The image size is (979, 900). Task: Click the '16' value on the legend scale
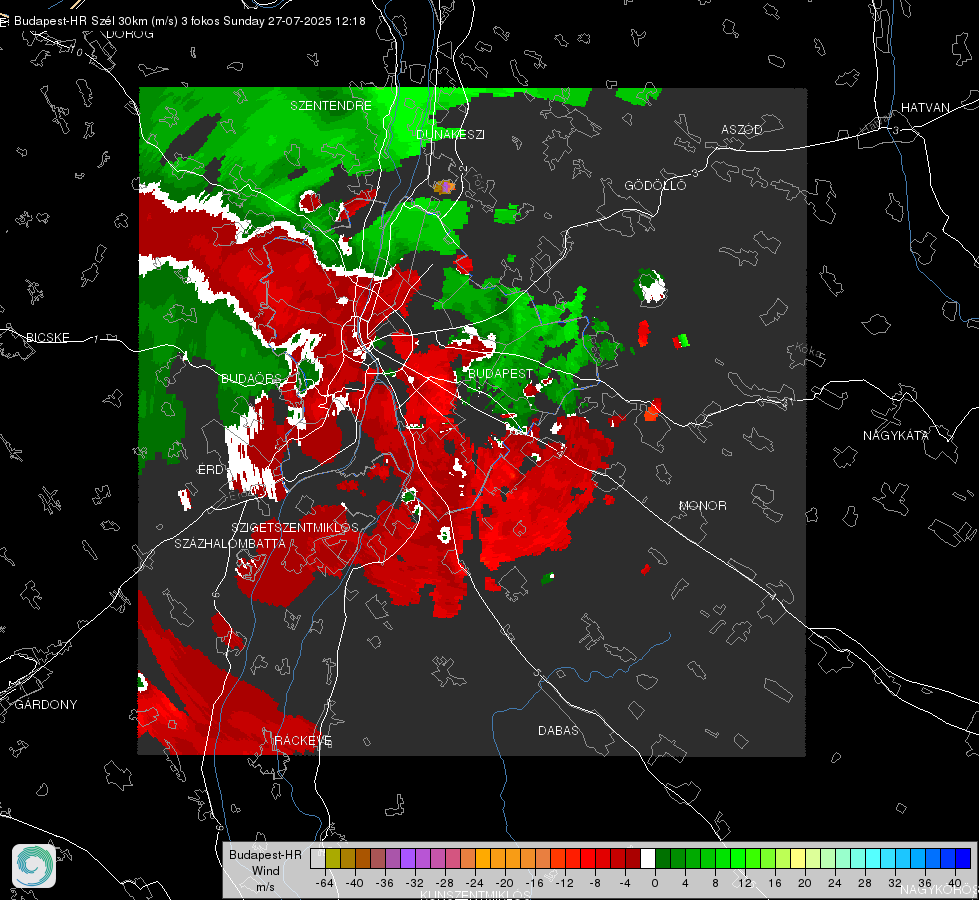(775, 883)
